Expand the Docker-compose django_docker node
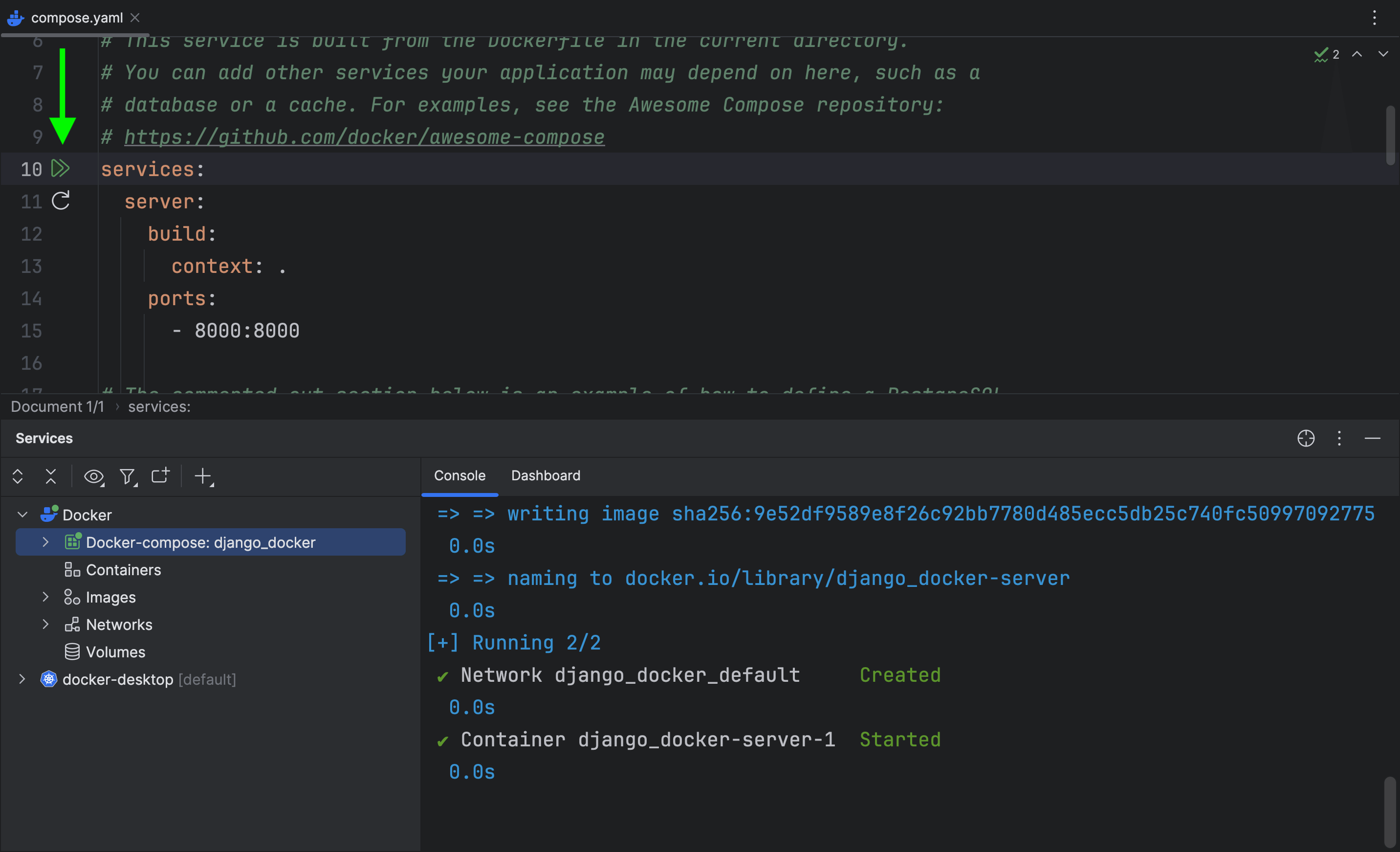Viewport: 1400px width, 852px height. point(45,542)
